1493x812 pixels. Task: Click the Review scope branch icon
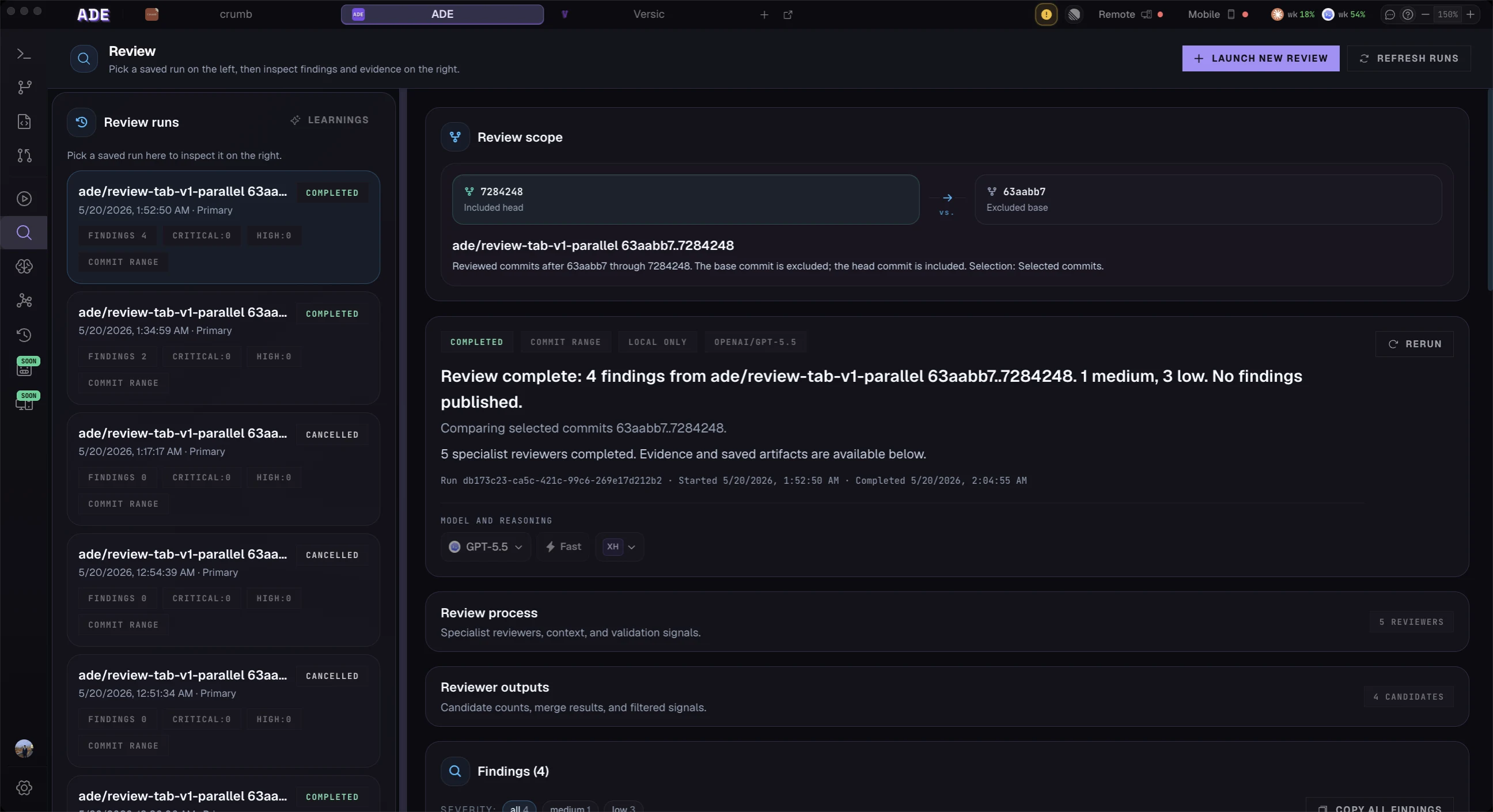point(455,138)
